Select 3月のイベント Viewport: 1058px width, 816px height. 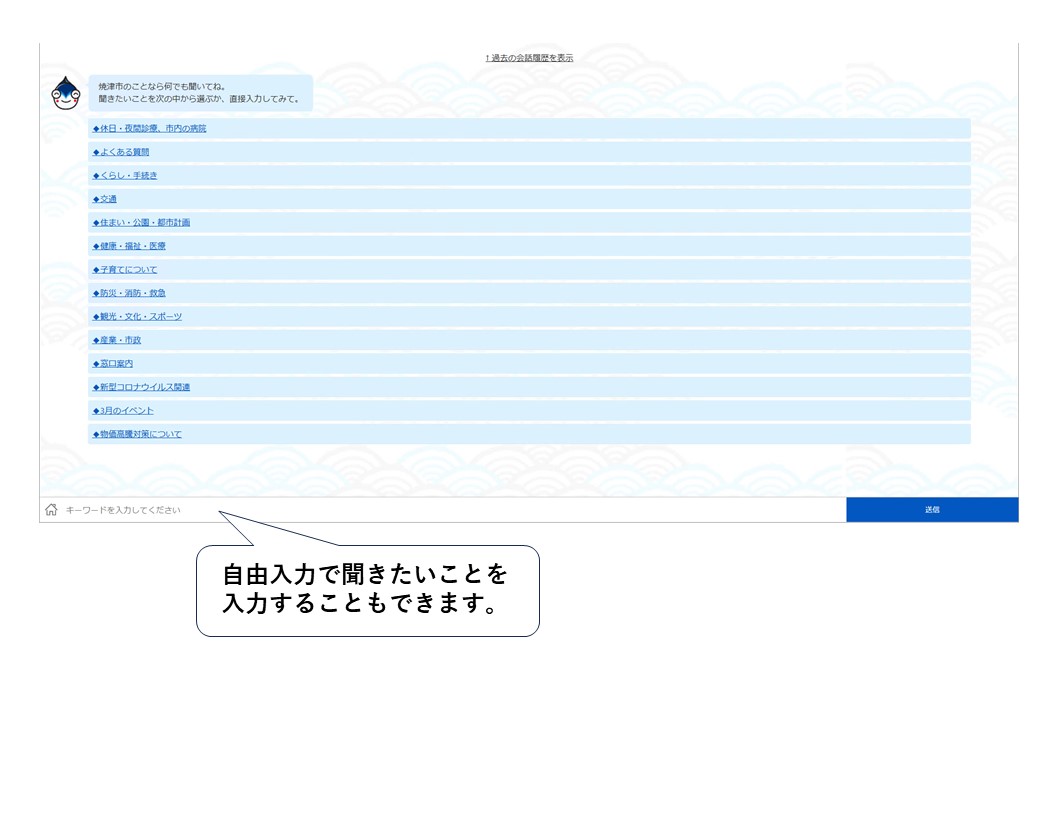125,410
